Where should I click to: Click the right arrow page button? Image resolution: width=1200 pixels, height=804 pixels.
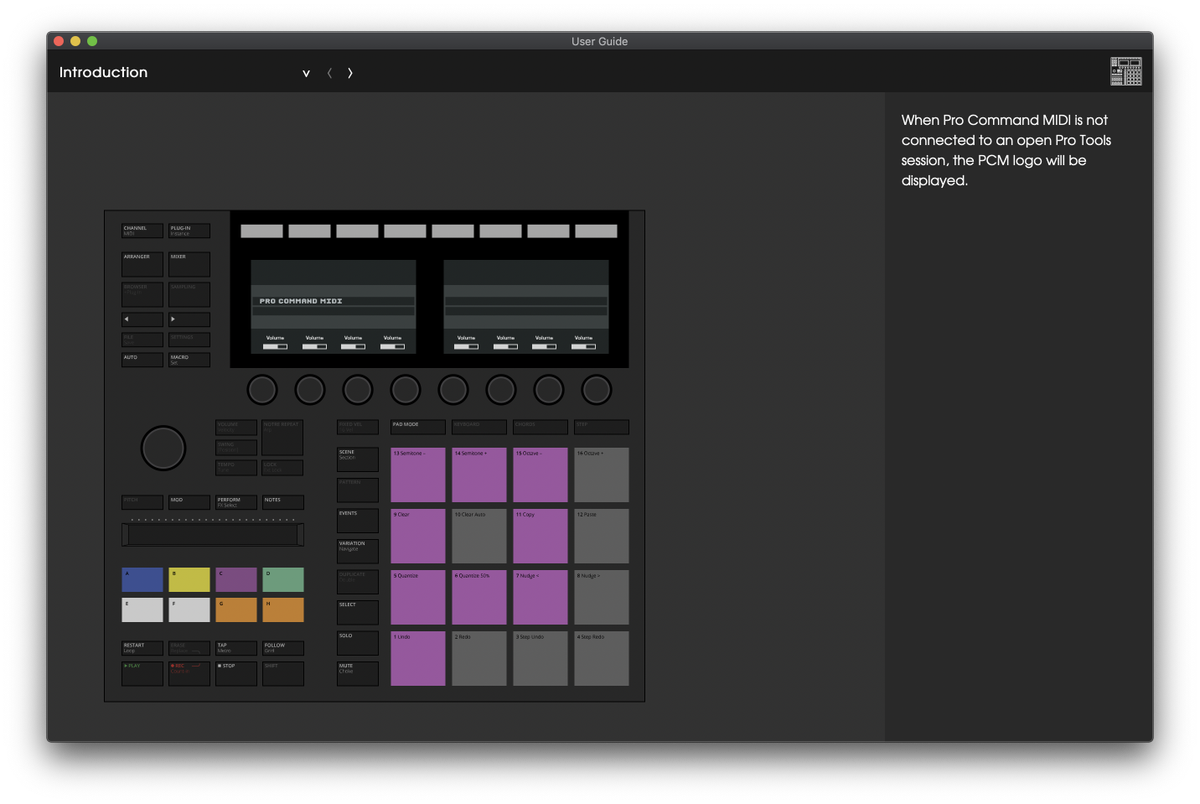click(x=189, y=320)
